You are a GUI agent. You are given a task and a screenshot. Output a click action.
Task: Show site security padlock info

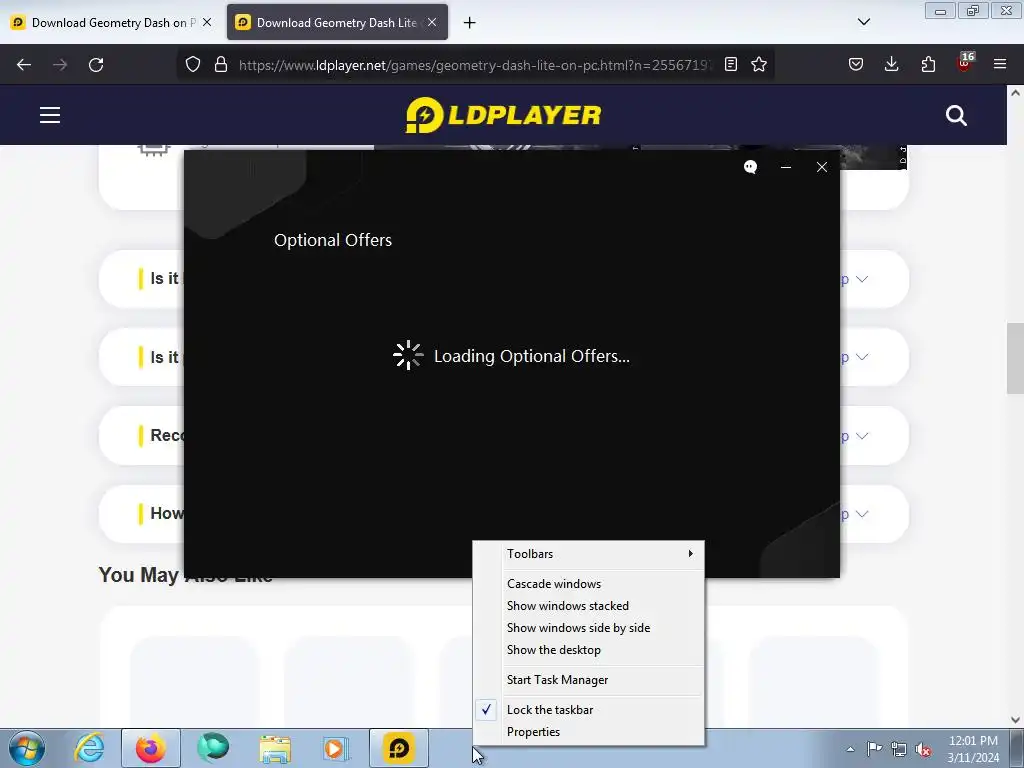(x=221, y=65)
